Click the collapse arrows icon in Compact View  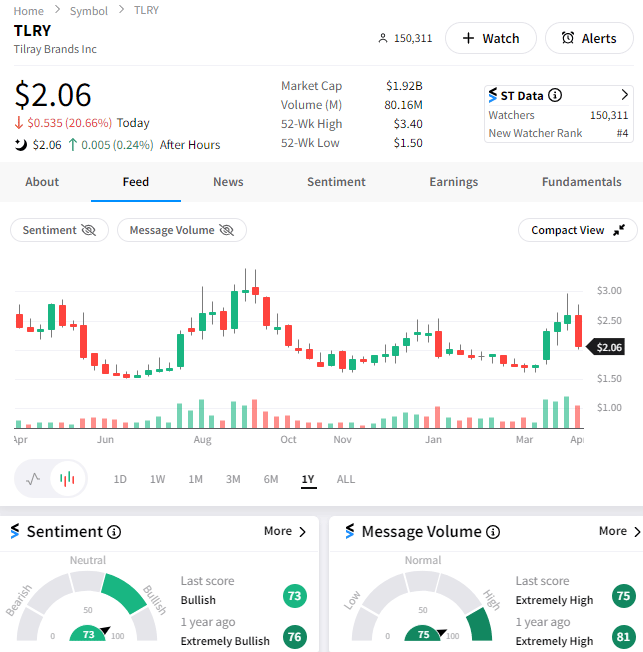click(619, 230)
